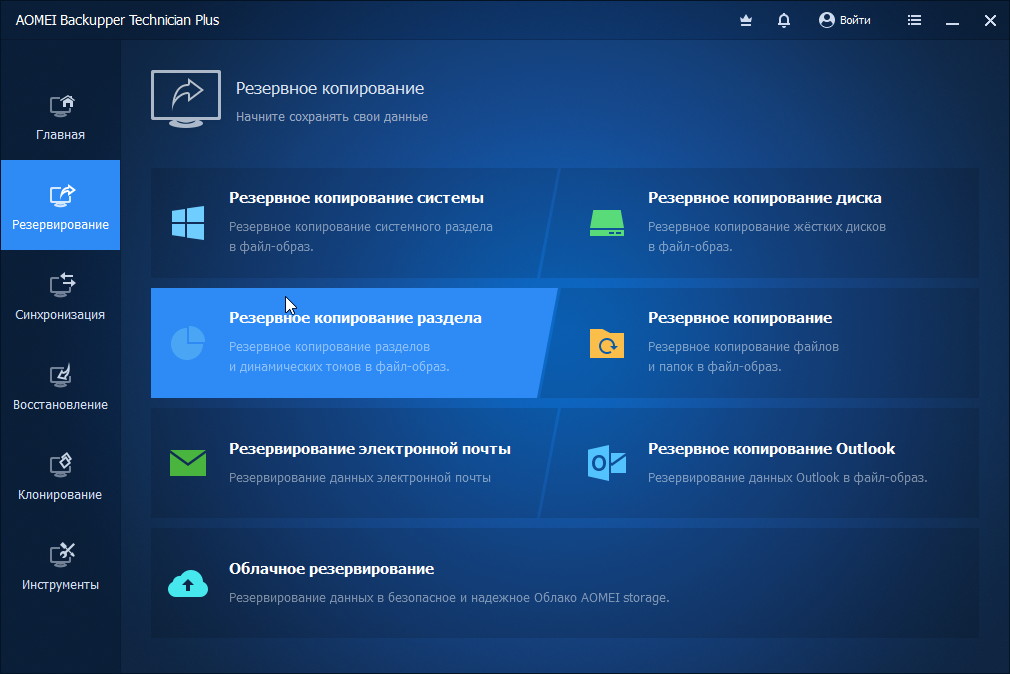Click the Инструменты wrench icon
The image size is (1010, 674).
point(62,555)
